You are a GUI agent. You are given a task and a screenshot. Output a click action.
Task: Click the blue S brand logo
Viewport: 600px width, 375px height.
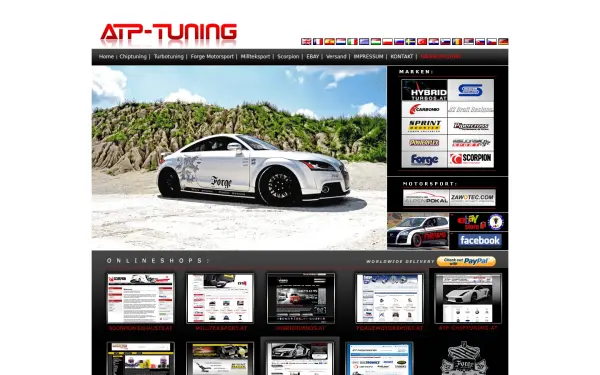click(471, 90)
